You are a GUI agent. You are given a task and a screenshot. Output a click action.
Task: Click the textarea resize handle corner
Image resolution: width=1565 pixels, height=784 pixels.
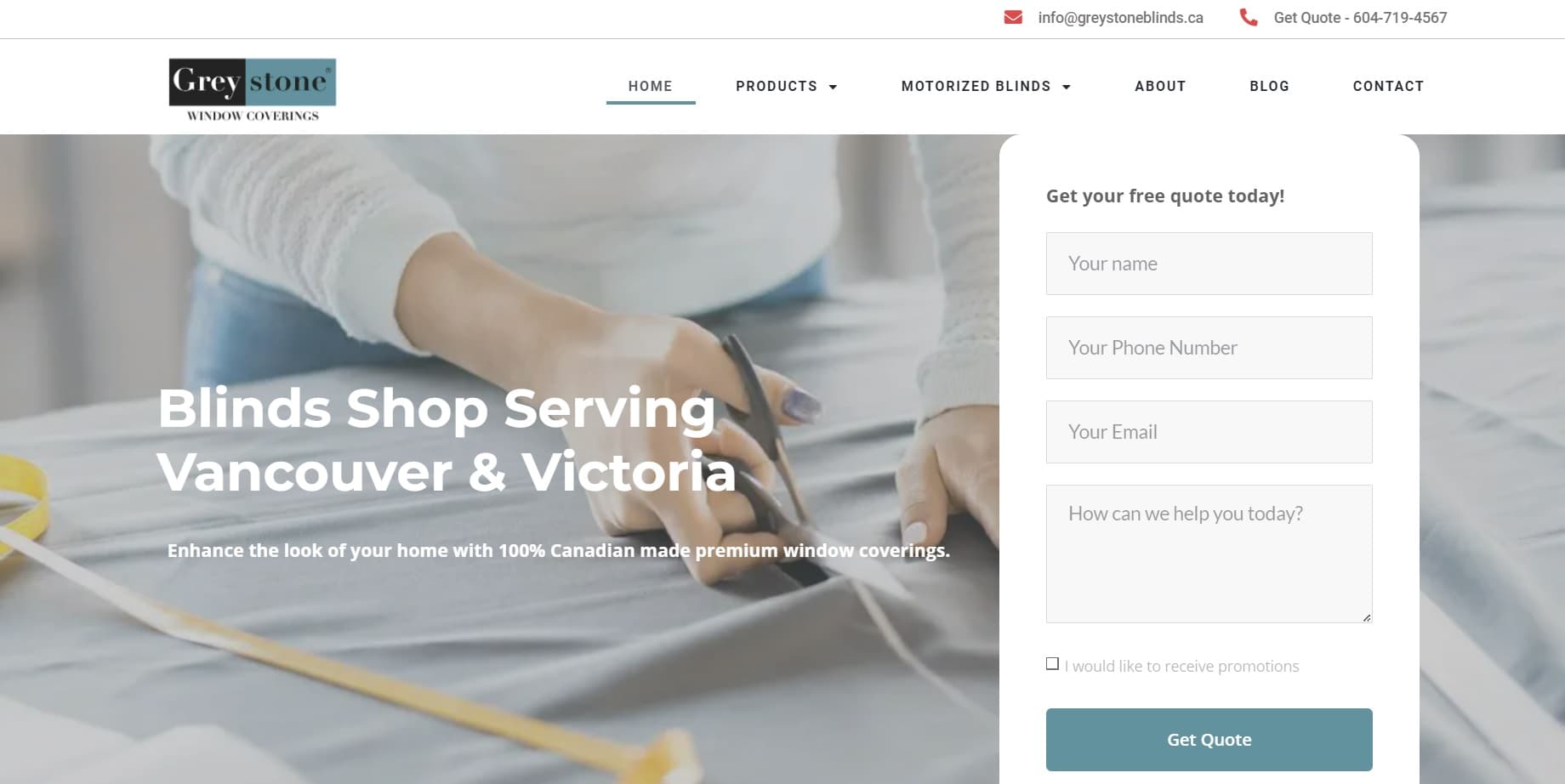(1367, 617)
